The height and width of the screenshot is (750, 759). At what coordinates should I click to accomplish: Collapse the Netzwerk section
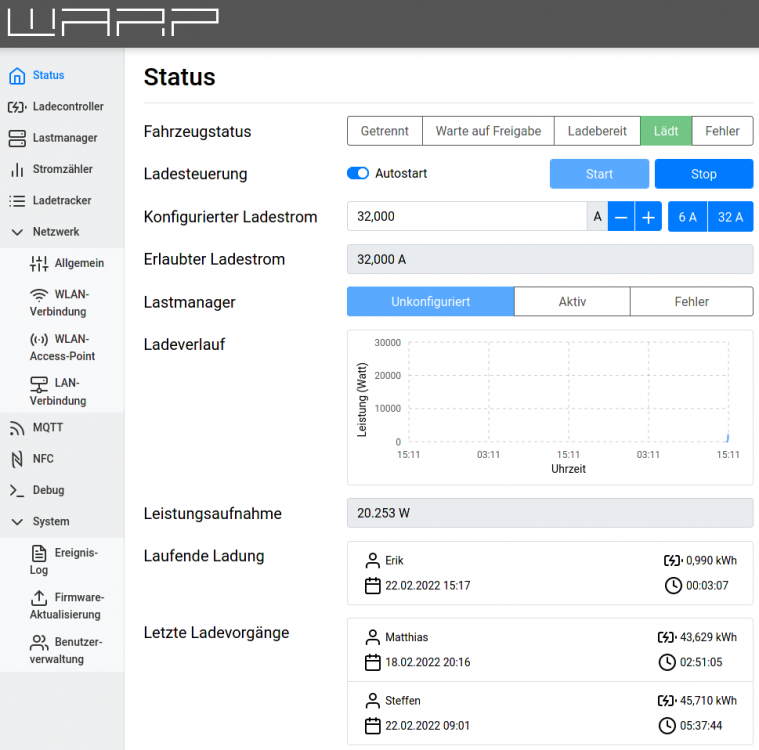click(x=17, y=232)
